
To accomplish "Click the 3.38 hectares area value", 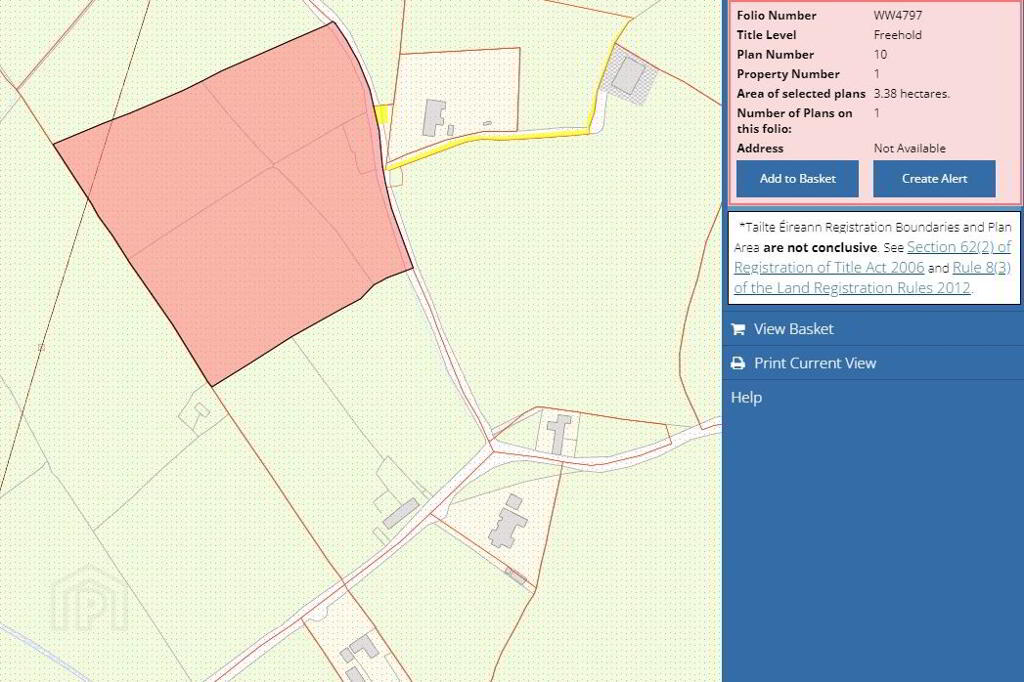I will tap(911, 93).
